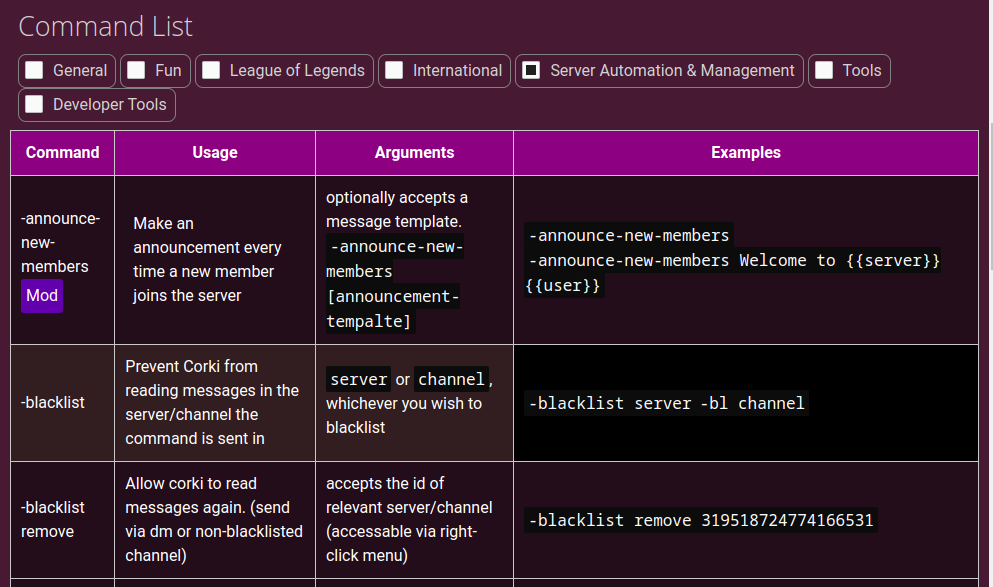Uncheck Server Automation & Management filter
Screen dimensions: 993x587
tap(532, 71)
